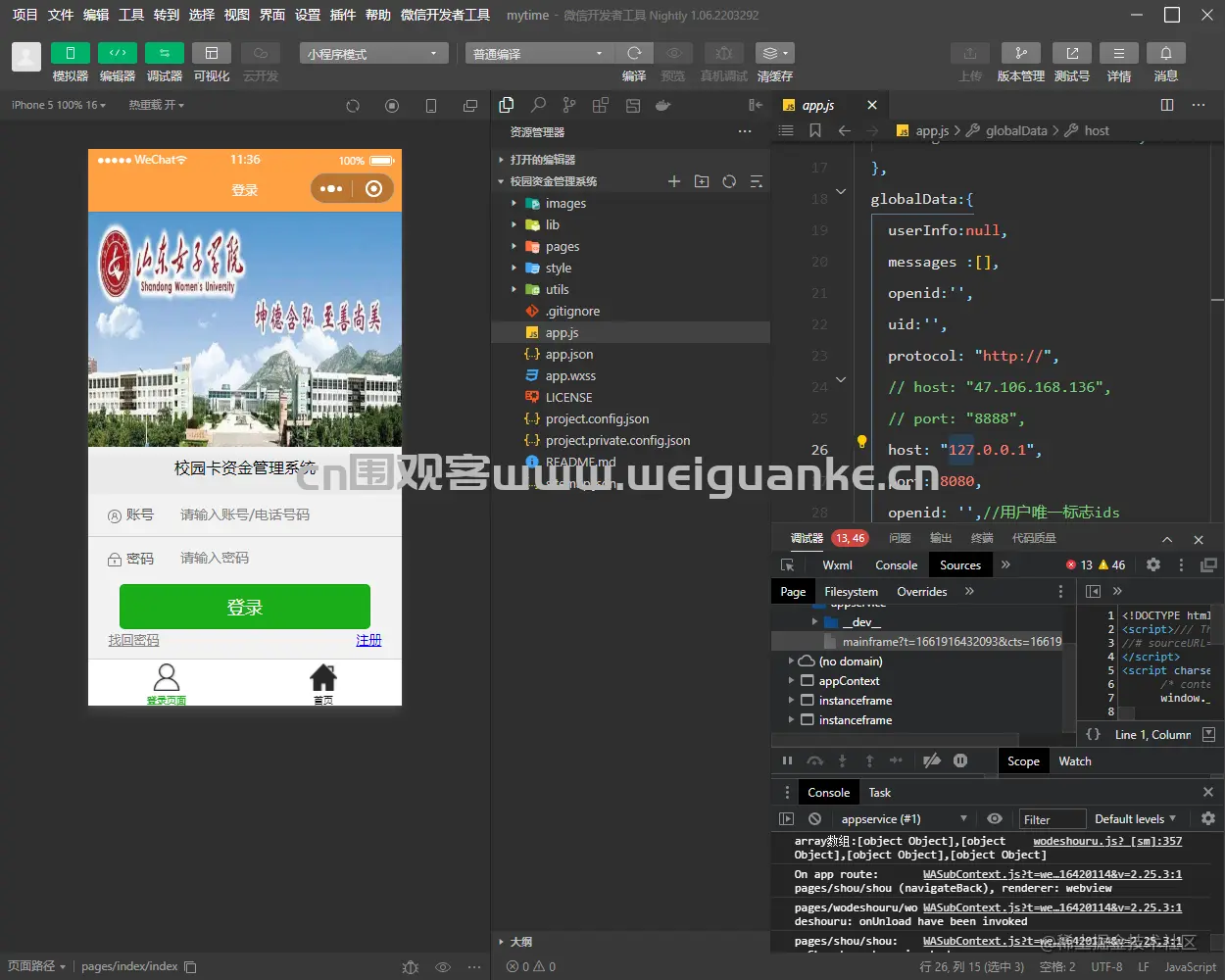Open version management (版本管理)
This screenshot has height=980, width=1225.
pyautogui.click(x=1021, y=53)
